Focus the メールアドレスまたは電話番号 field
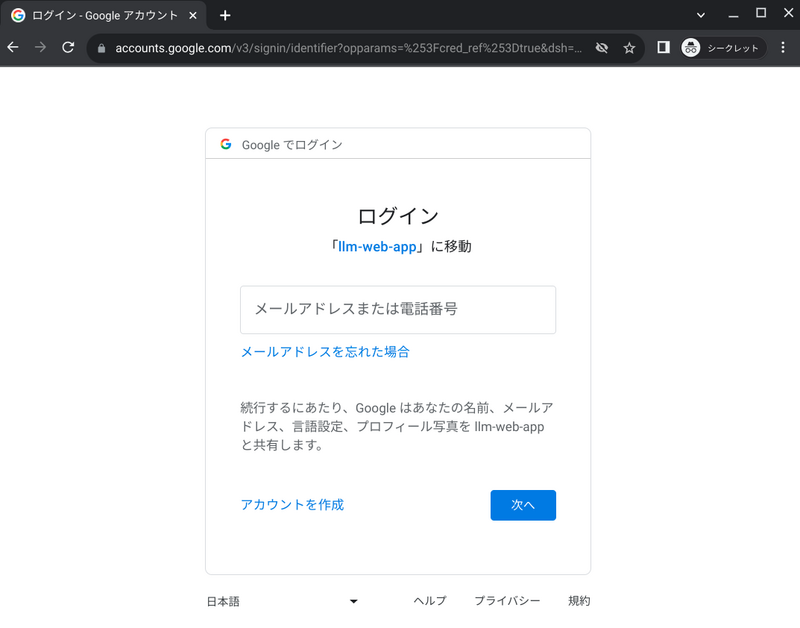Viewport: 800px width, 628px height. coord(398,310)
